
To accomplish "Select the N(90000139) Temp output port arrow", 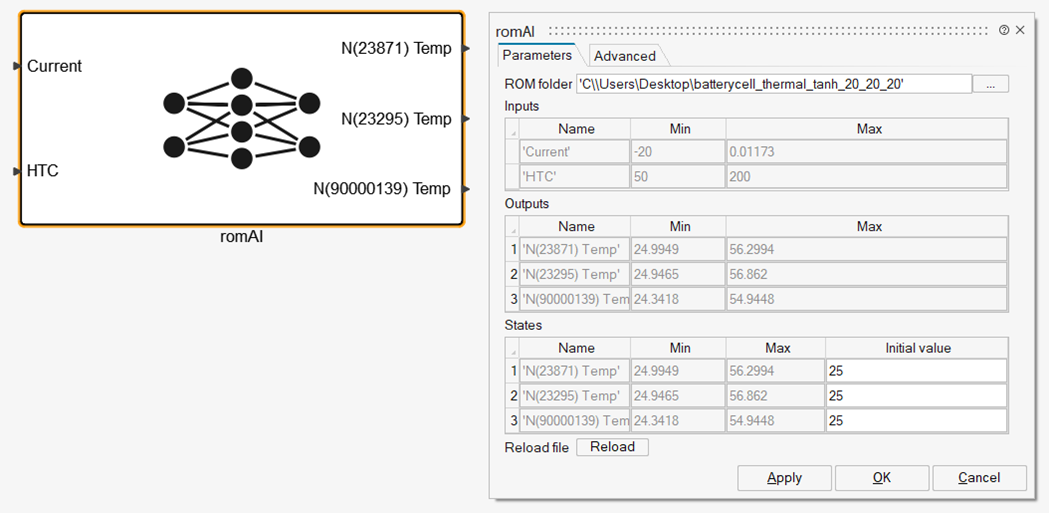I will 467,189.
